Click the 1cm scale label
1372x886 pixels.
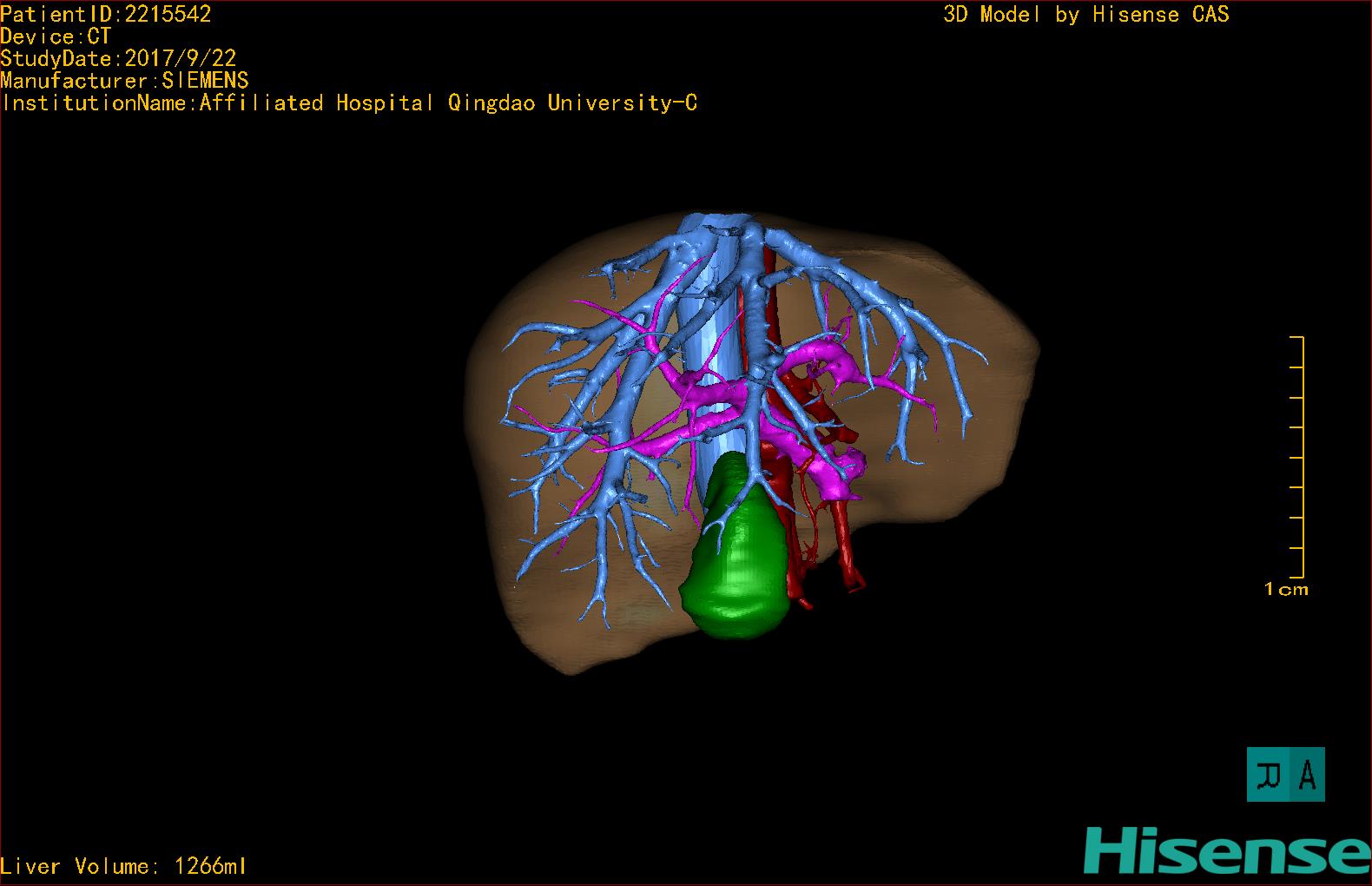click(1286, 590)
